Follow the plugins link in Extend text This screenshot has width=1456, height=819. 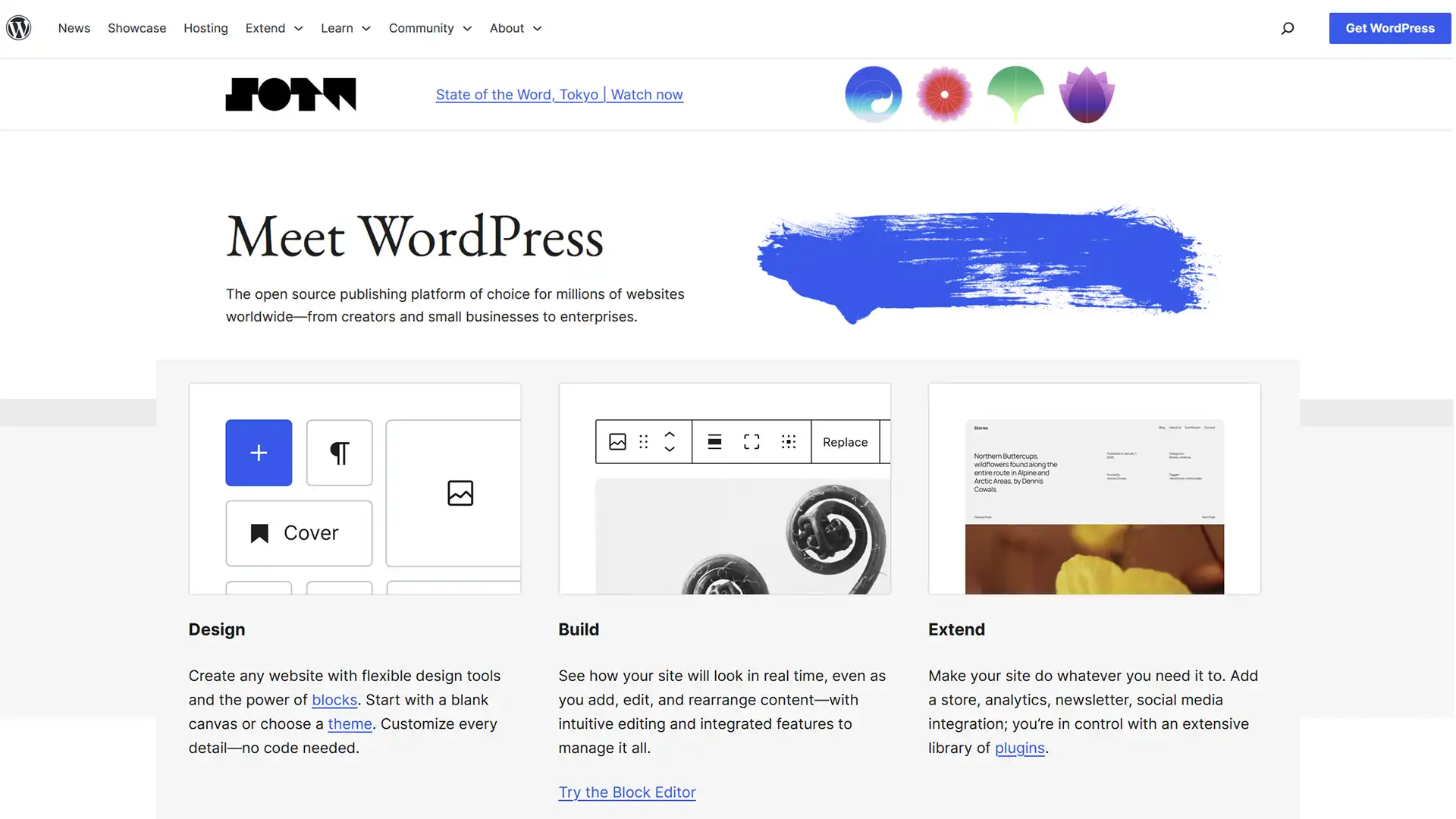pos(1019,748)
